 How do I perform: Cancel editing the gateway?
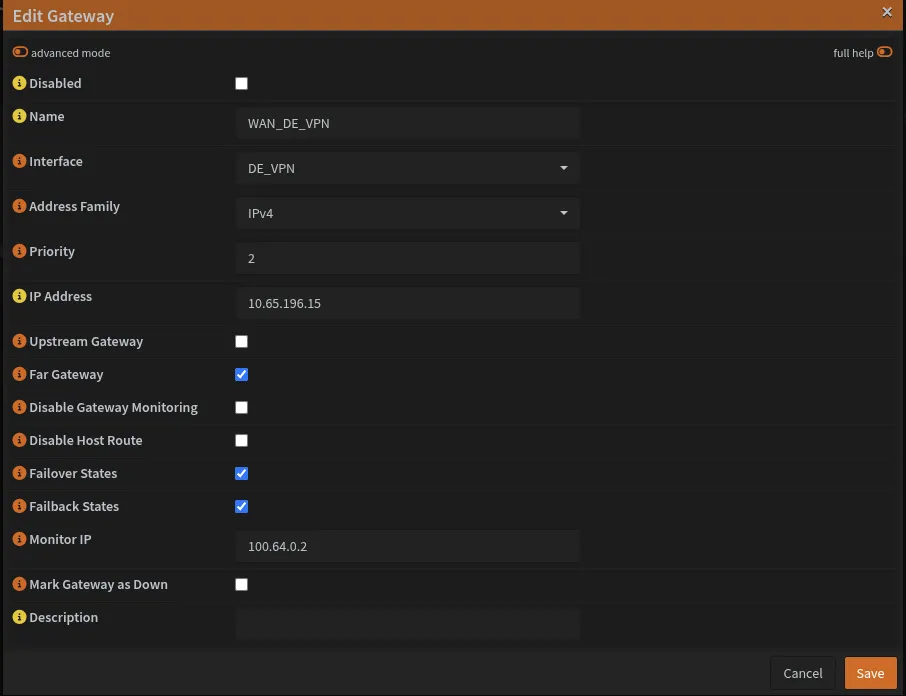click(802, 673)
